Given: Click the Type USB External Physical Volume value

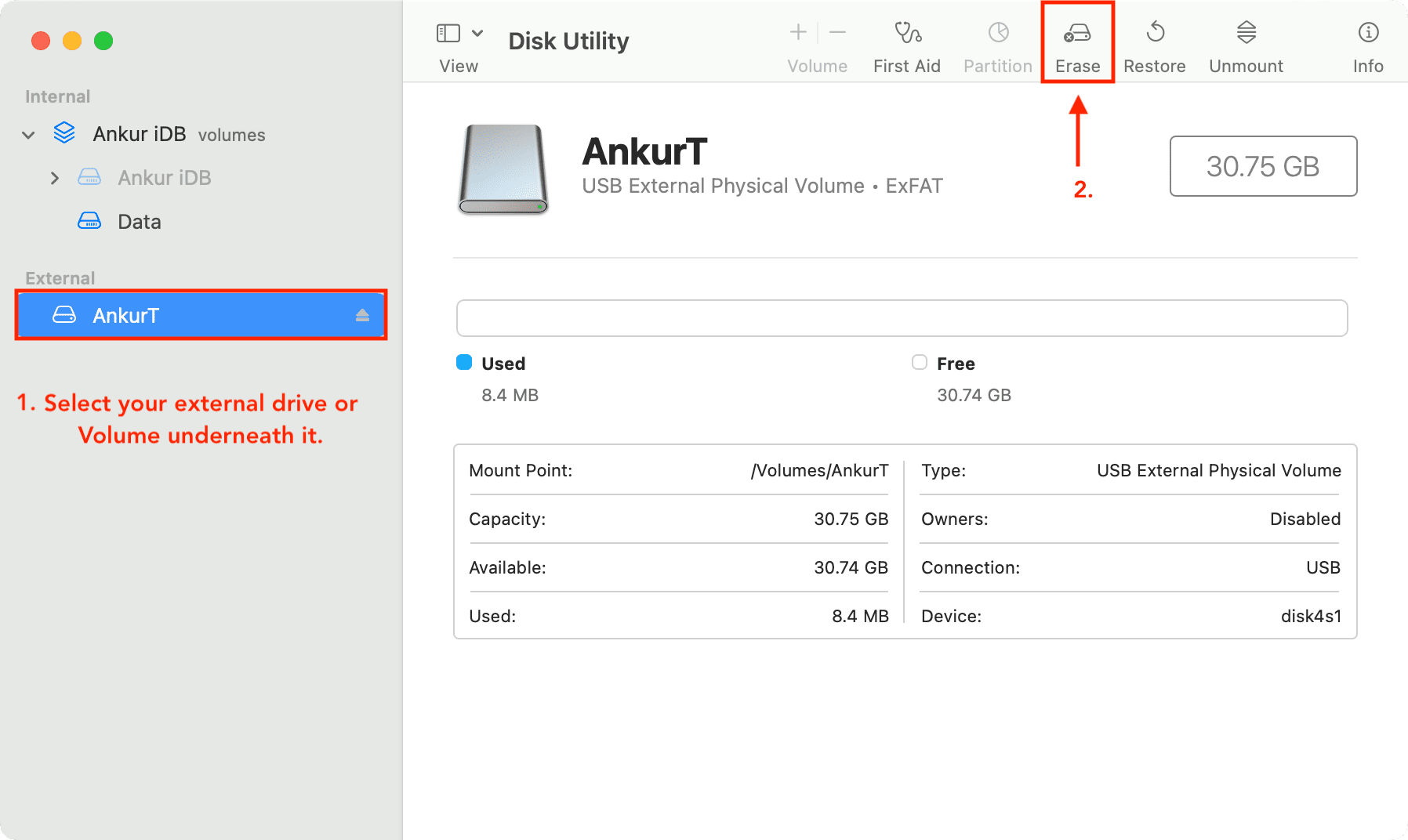Looking at the screenshot, I should (1218, 470).
